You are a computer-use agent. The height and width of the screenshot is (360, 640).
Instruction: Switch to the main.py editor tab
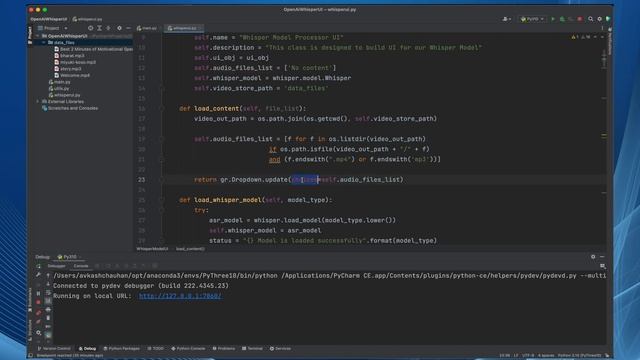[147, 28]
